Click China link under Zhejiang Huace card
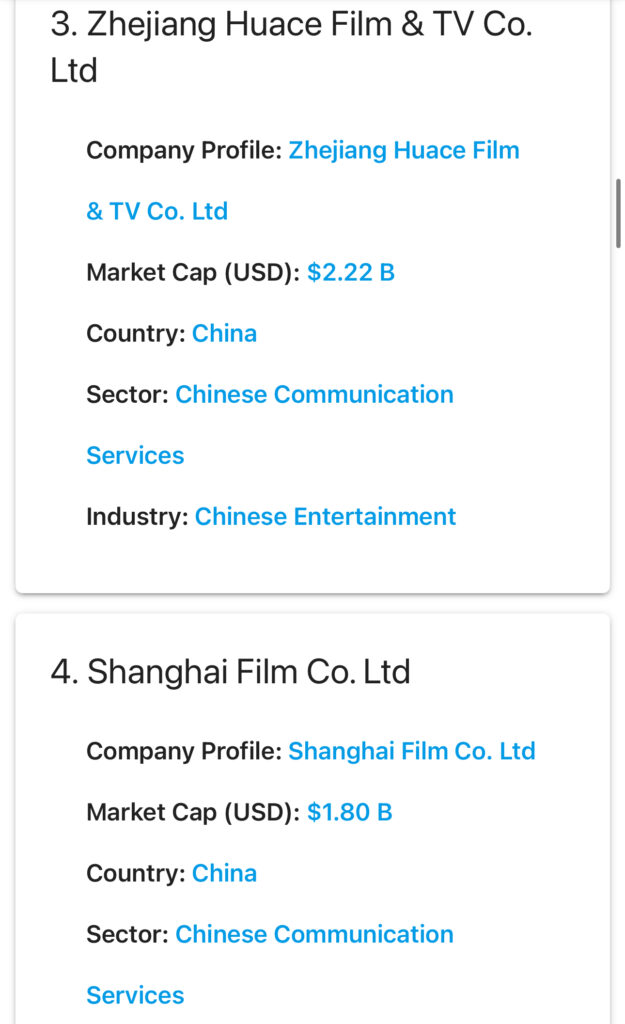Screen dimensions: 625x1024 [224, 333]
